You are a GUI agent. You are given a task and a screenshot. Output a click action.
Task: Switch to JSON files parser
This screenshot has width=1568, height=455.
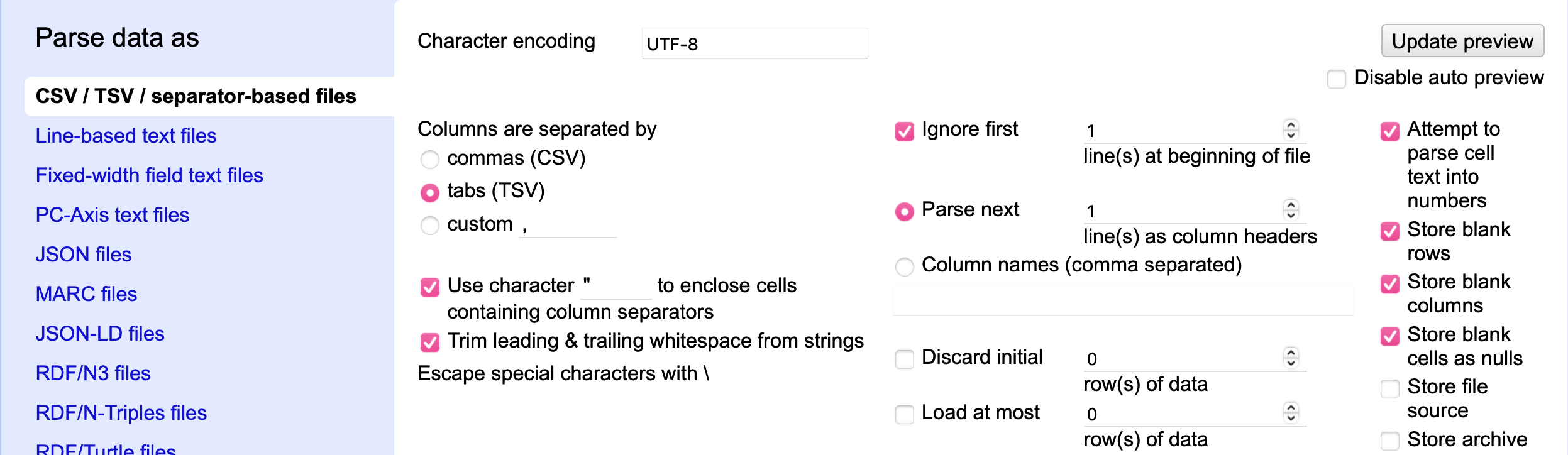84,255
